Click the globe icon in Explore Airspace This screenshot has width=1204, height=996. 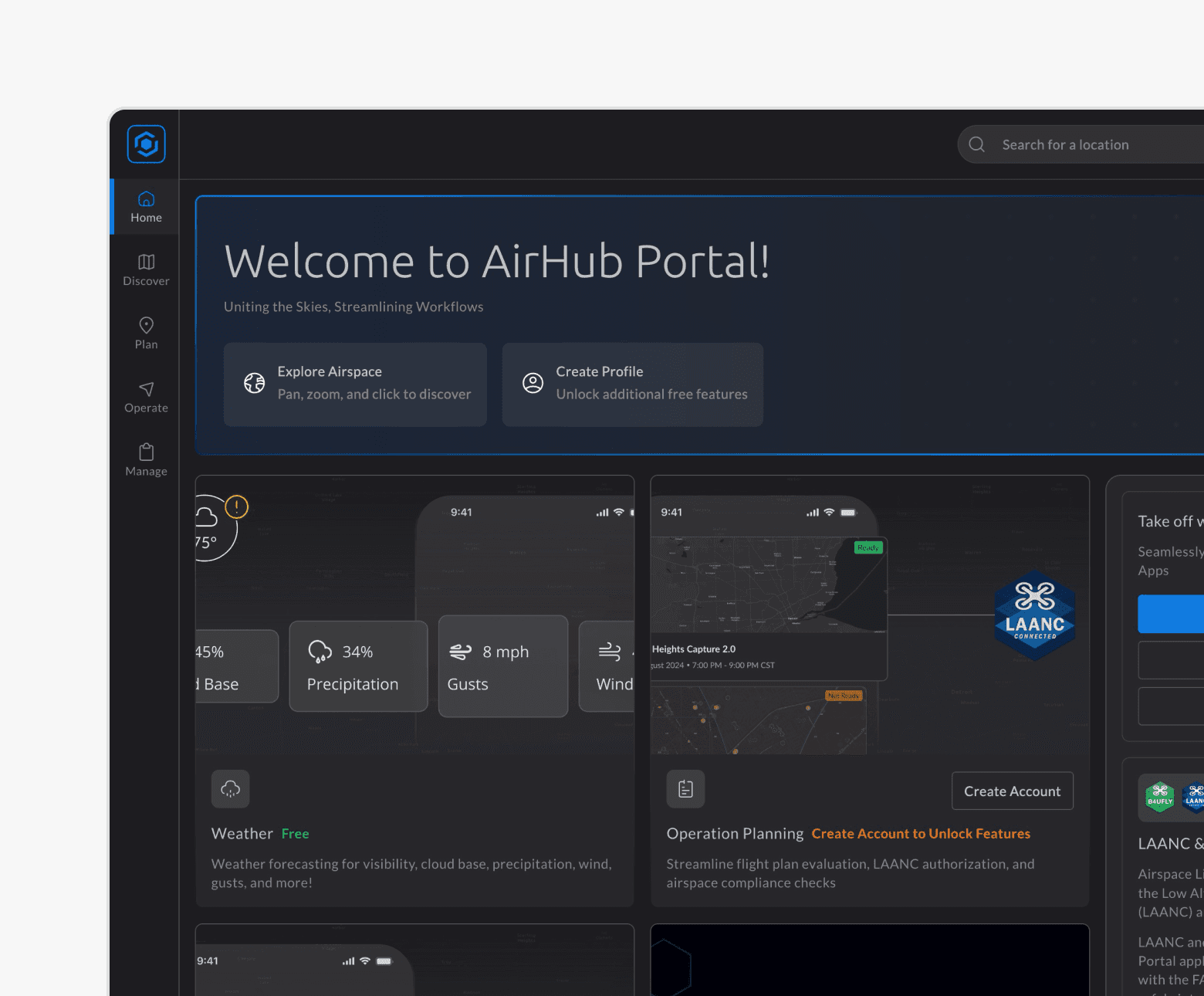[254, 383]
